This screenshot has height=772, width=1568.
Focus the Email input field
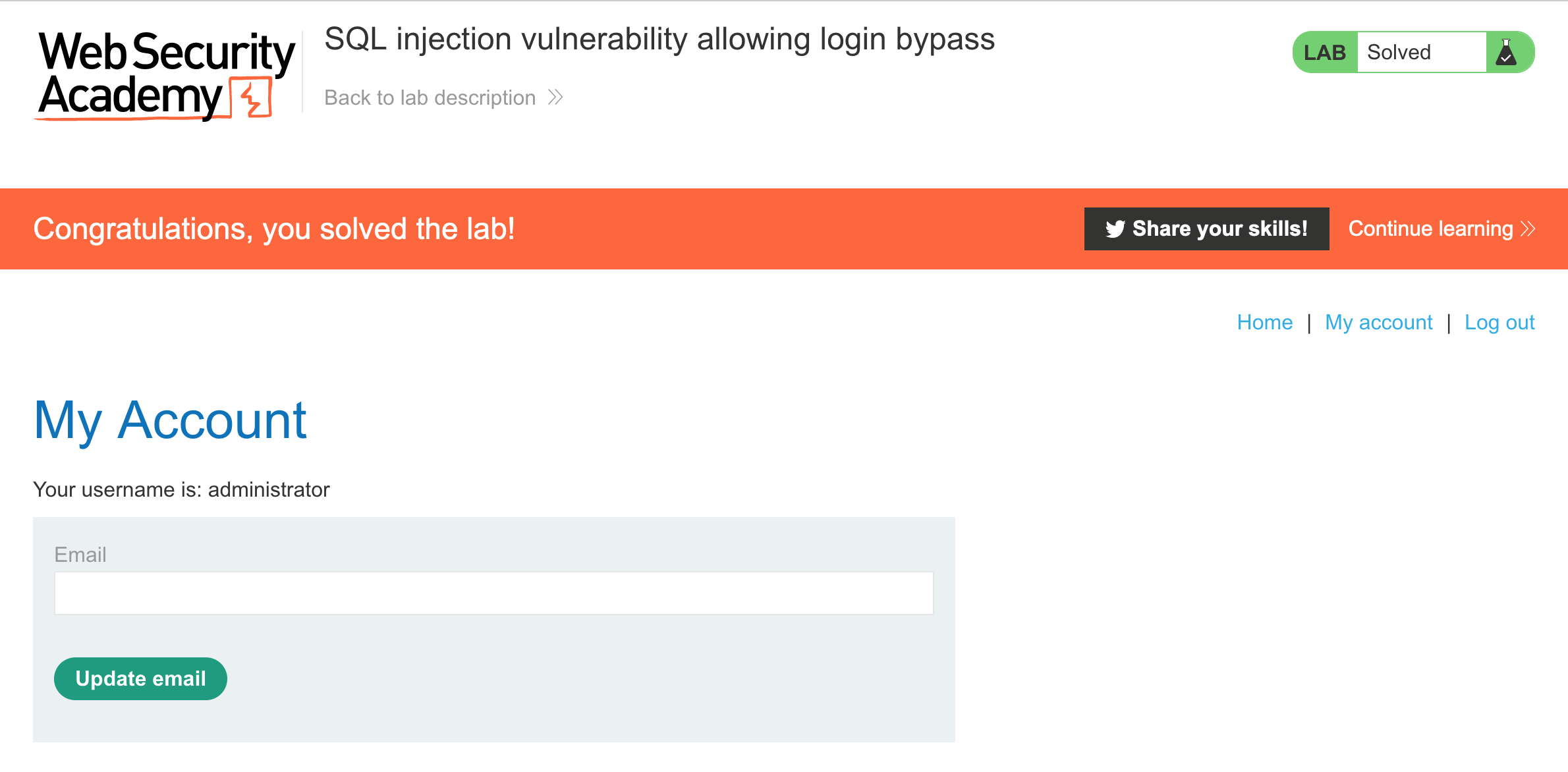493,593
